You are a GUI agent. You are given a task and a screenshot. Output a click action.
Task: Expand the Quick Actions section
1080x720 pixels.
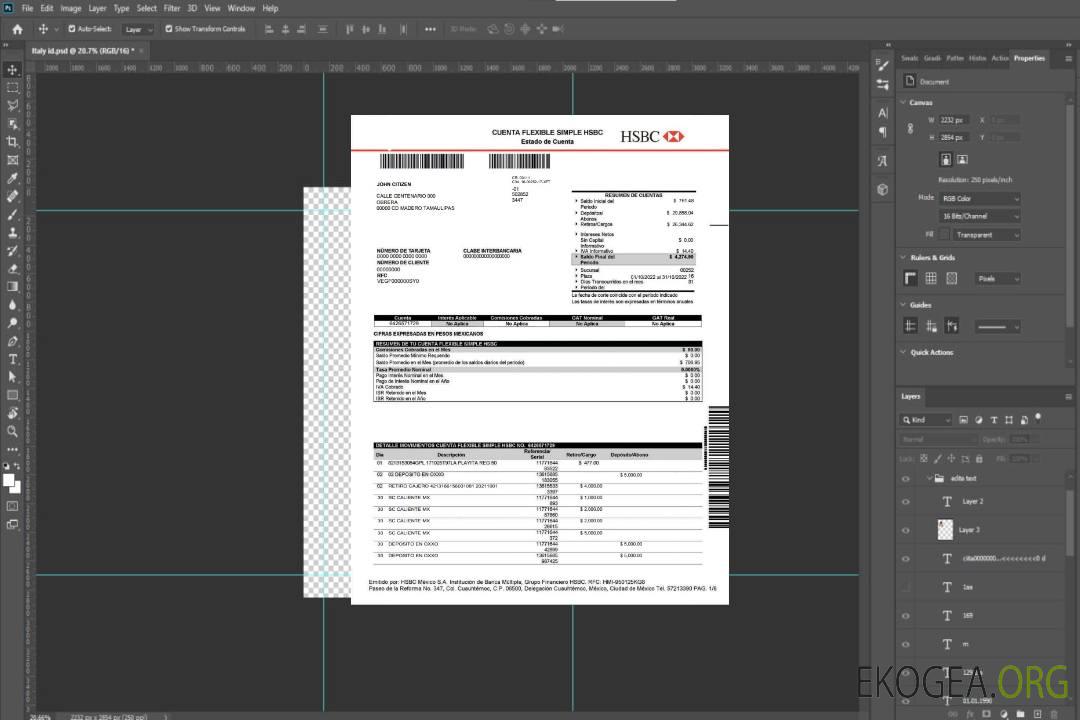coord(903,352)
